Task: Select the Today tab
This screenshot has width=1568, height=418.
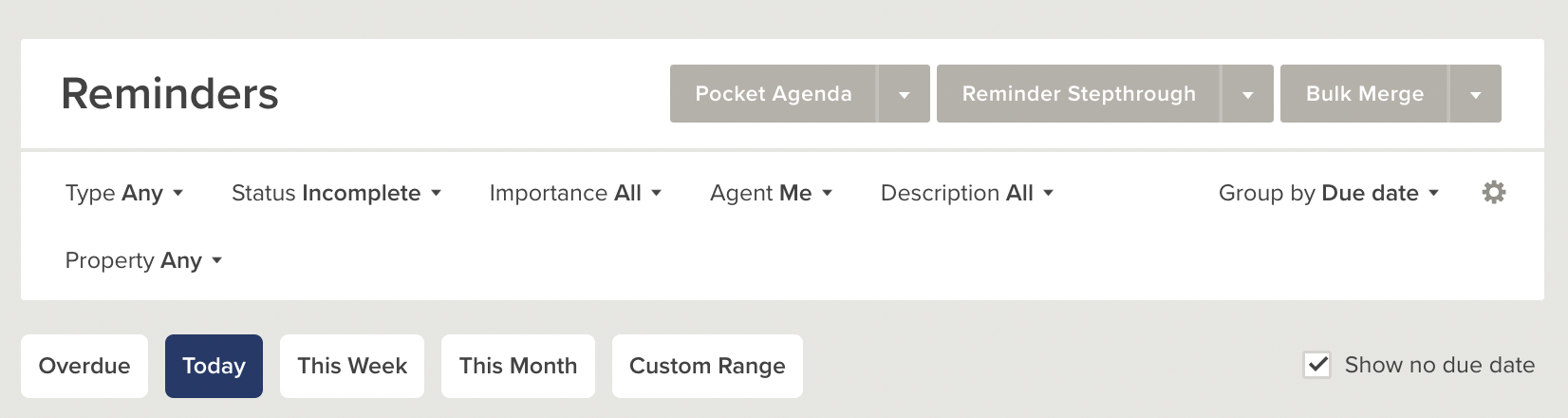Action: tap(214, 366)
